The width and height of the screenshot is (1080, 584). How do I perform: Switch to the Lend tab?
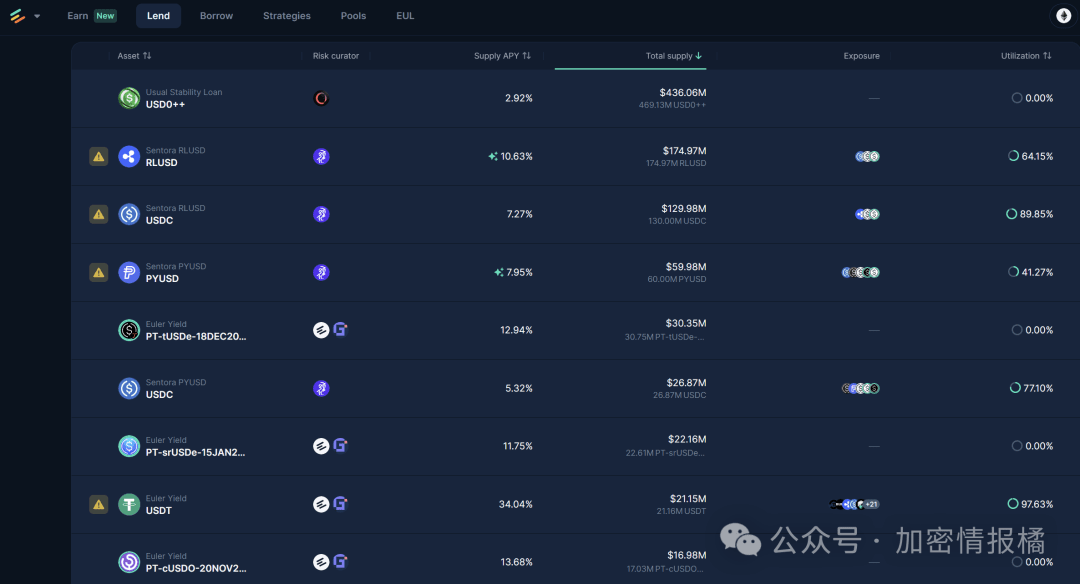[158, 16]
